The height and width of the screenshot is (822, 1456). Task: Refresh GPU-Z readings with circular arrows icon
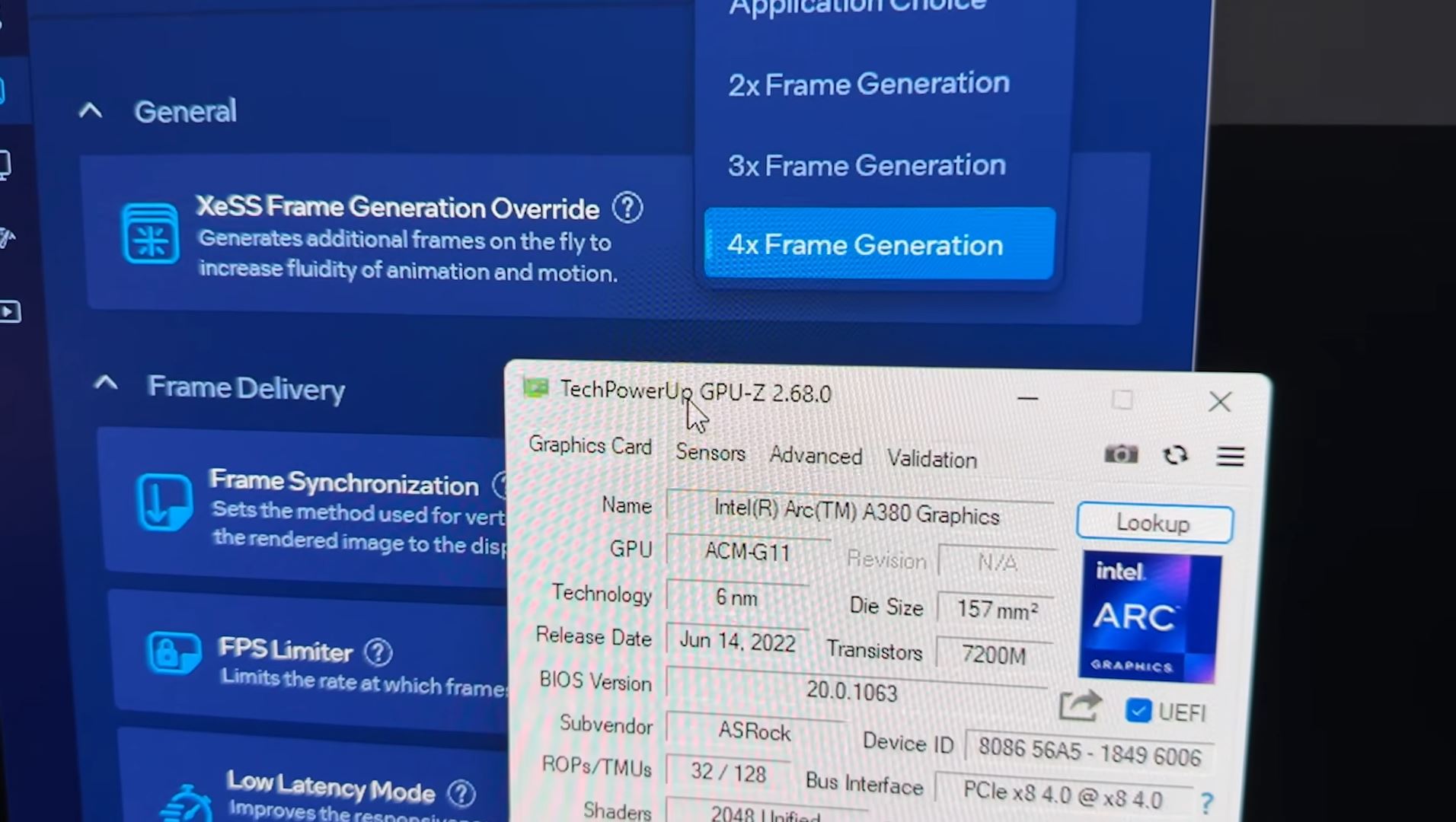tap(1175, 455)
